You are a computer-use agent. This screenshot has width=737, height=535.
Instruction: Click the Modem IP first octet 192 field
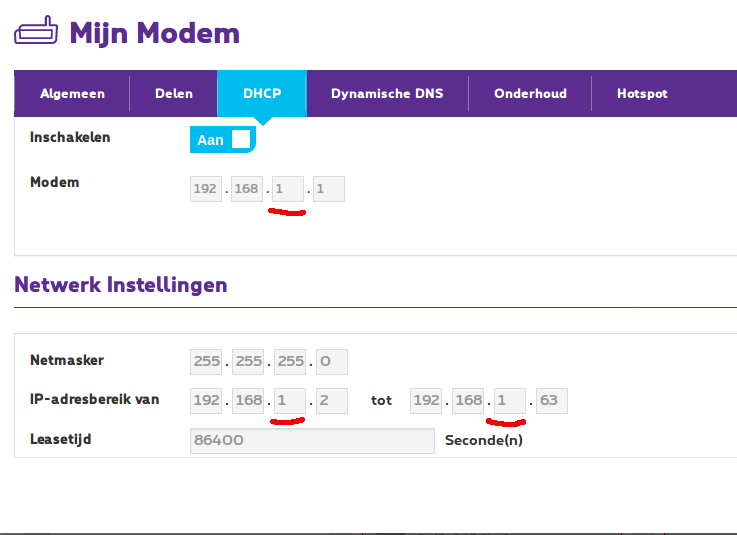click(x=206, y=189)
